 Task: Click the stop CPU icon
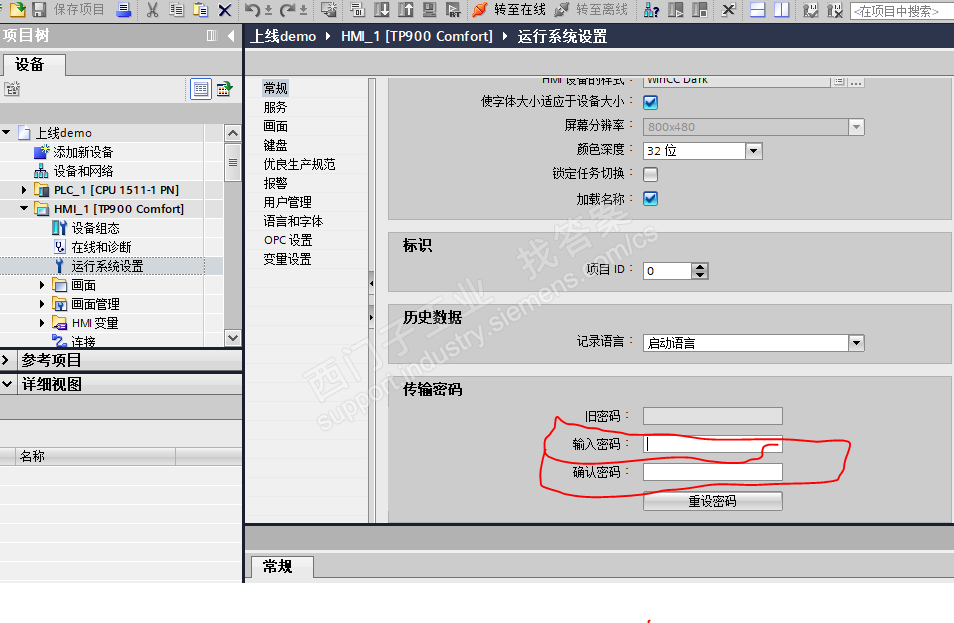click(700, 9)
